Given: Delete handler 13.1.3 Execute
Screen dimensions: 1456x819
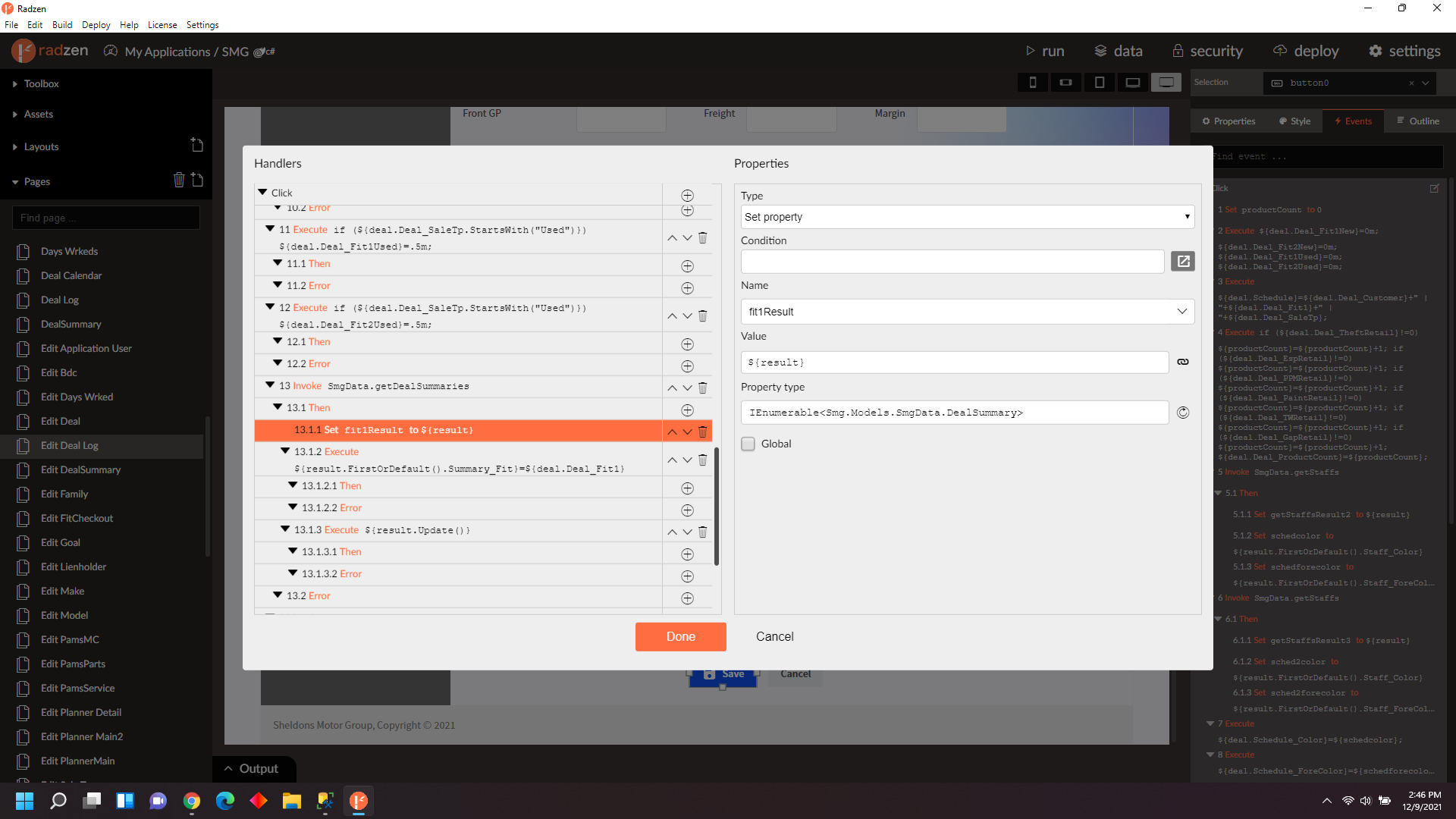Looking at the screenshot, I should point(702,532).
